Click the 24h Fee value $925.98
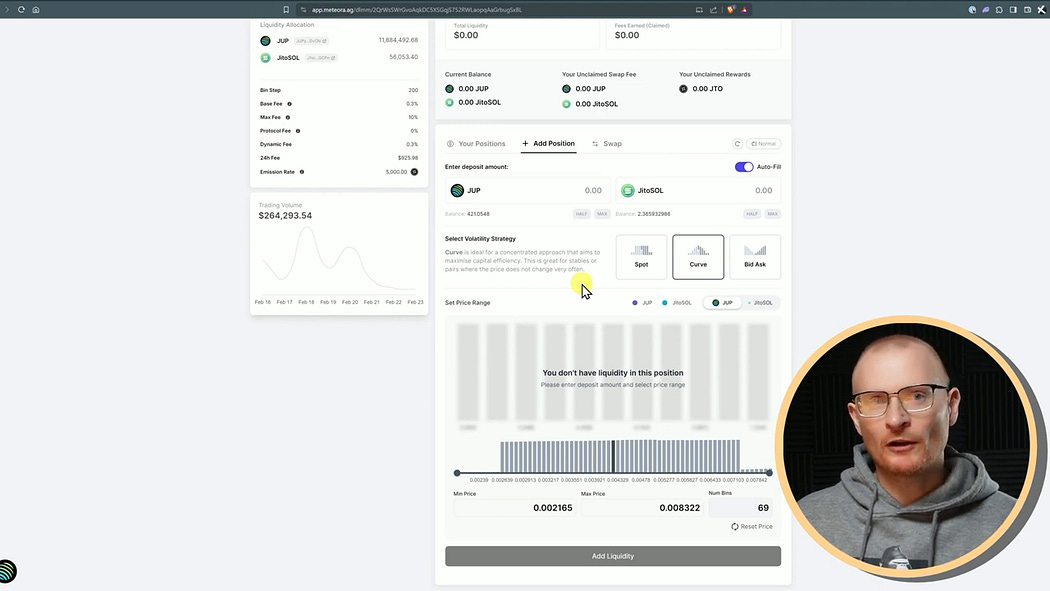 (408, 158)
